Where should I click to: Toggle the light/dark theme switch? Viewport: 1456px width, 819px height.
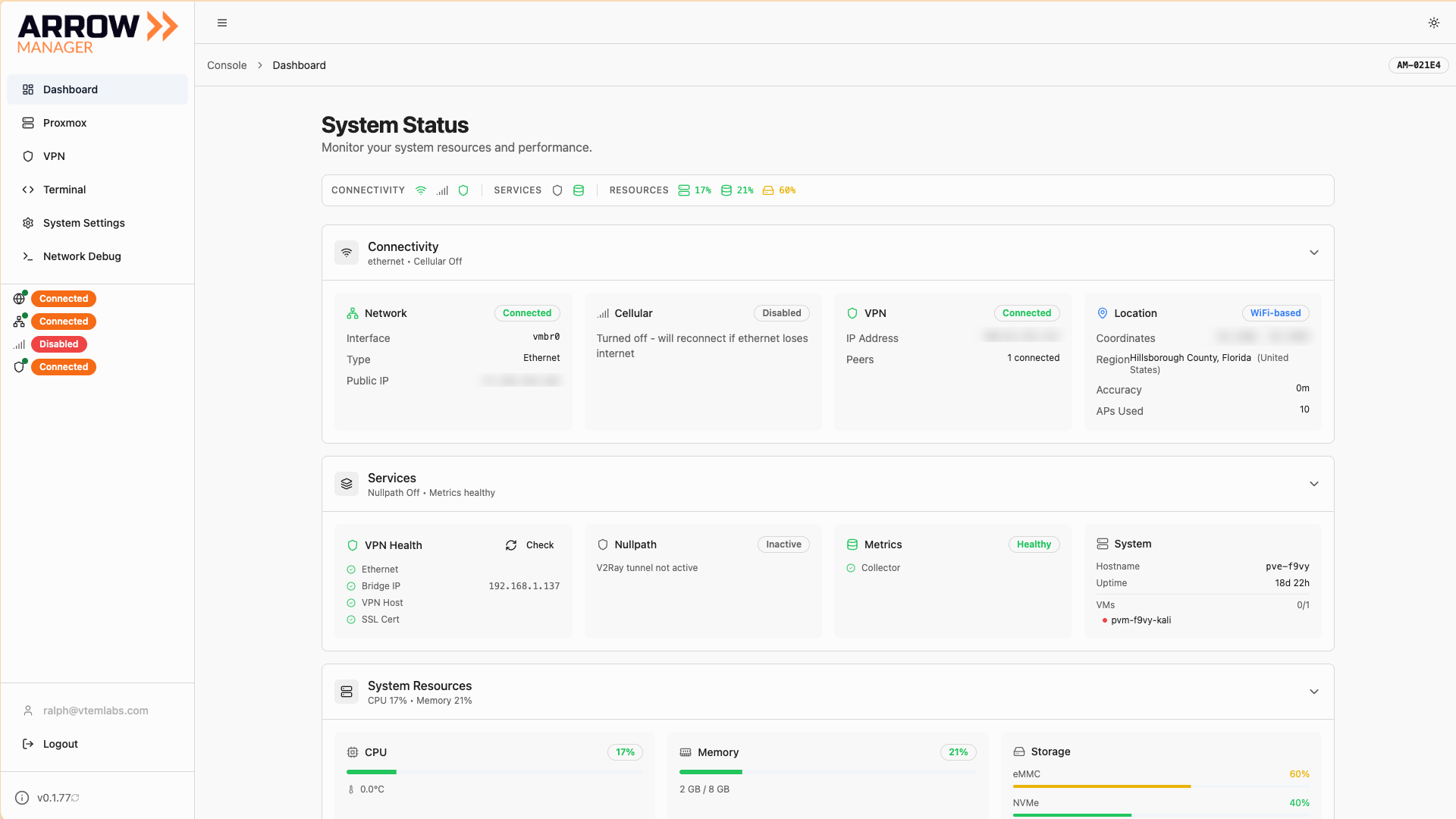click(x=1433, y=23)
